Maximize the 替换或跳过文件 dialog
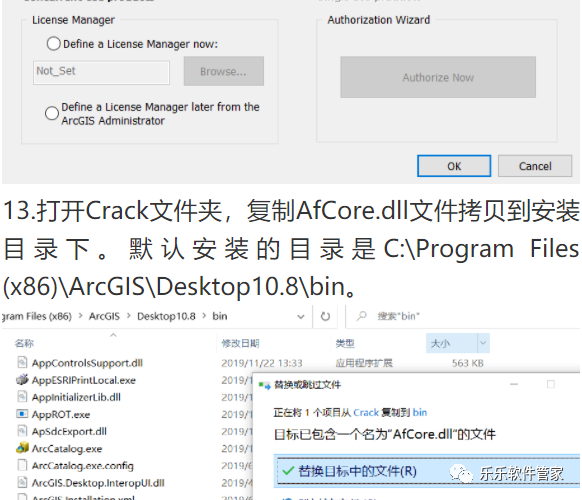Viewport: 582px width, 500px height. pos(551,384)
